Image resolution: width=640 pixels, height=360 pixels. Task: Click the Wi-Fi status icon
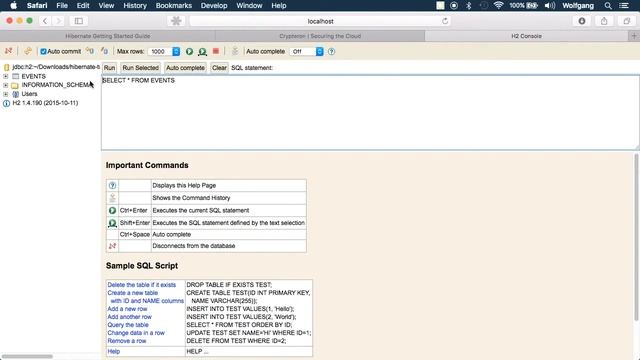point(498,5)
